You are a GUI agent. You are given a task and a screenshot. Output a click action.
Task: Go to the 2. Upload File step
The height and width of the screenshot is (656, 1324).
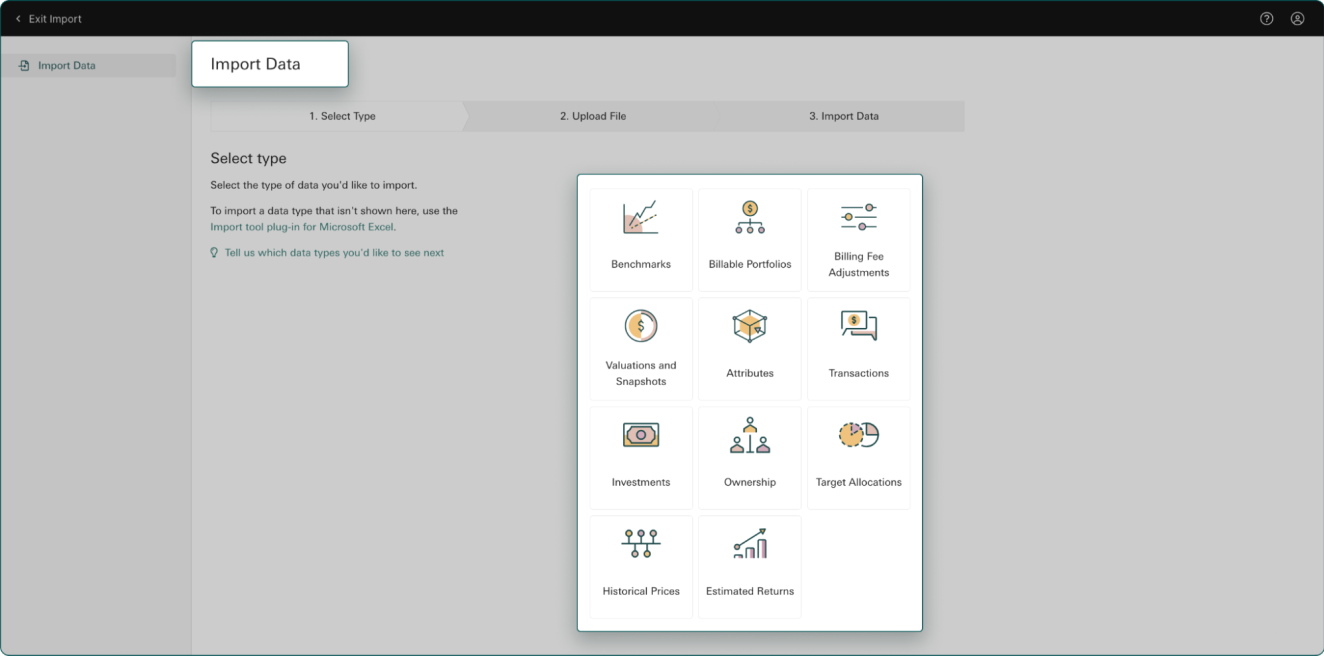(x=592, y=116)
